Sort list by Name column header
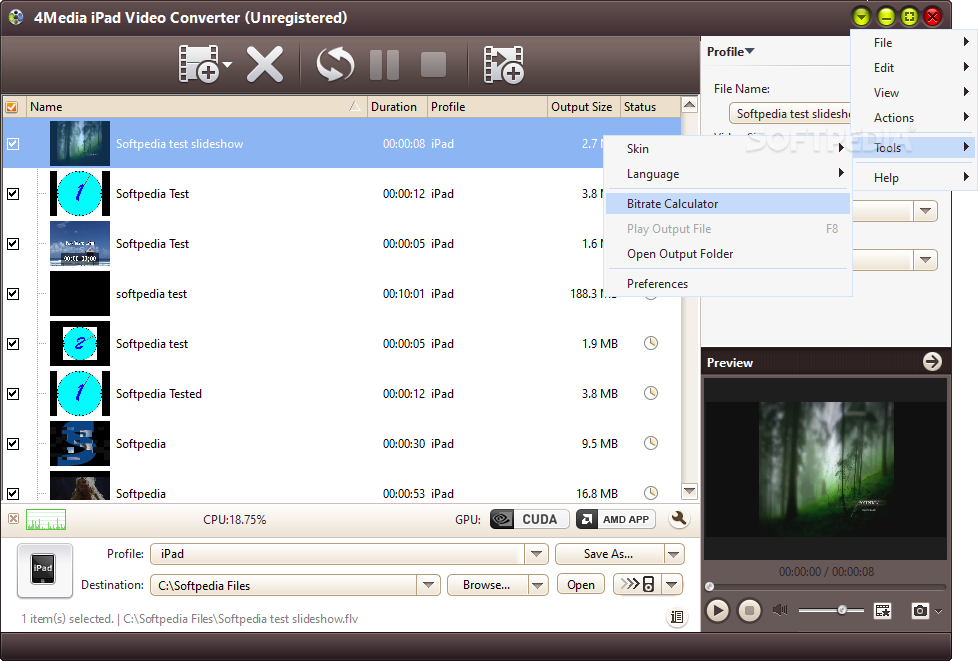Viewport: 978px width, 661px height. [194, 107]
